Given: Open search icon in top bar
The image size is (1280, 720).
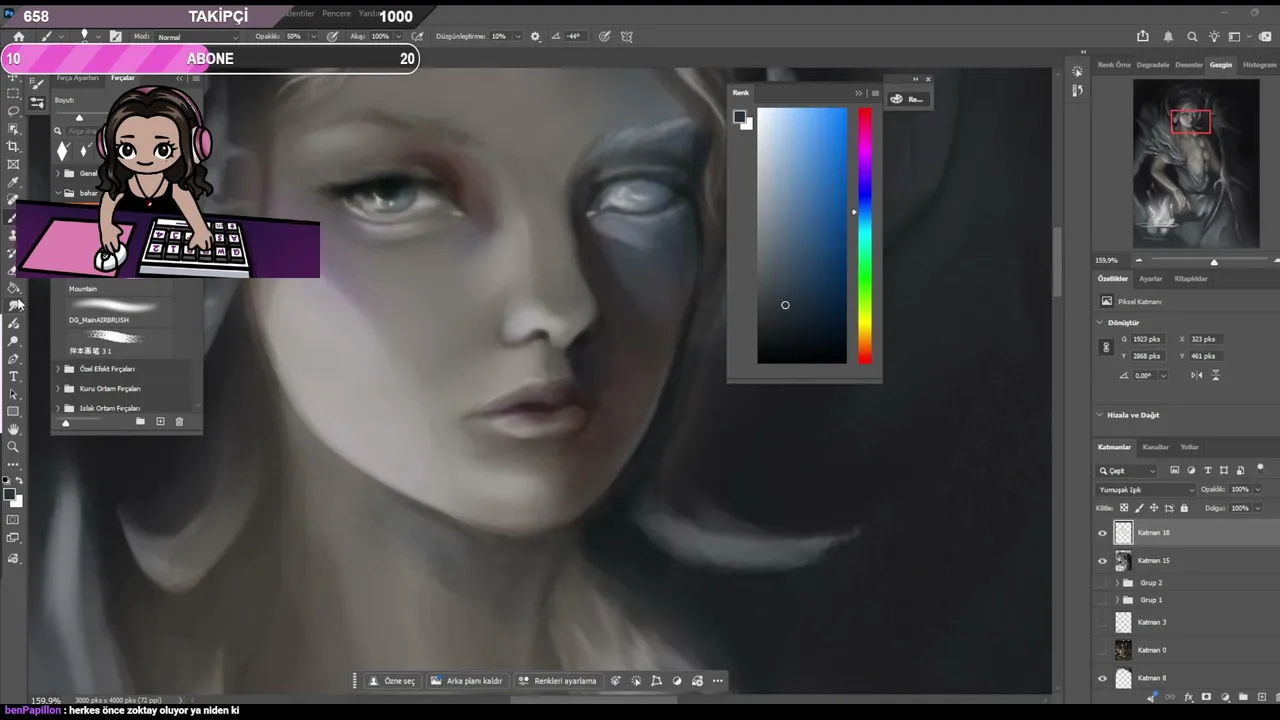Looking at the screenshot, I should click(1191, 37).
